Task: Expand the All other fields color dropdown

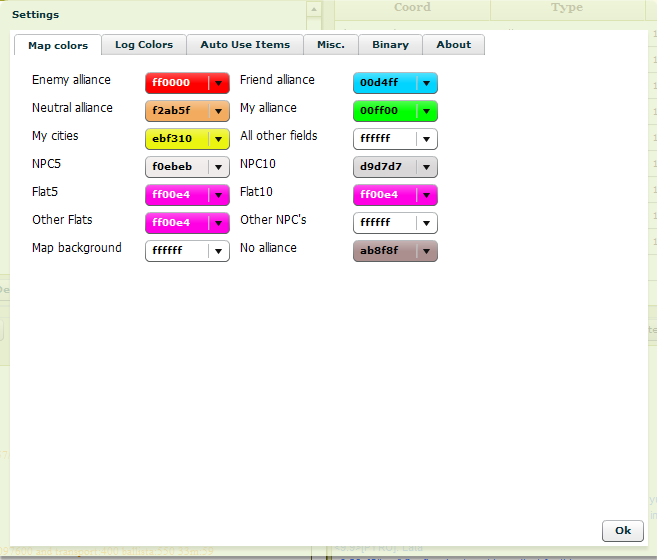Action: pyautogui.click(x=427, y=139)
